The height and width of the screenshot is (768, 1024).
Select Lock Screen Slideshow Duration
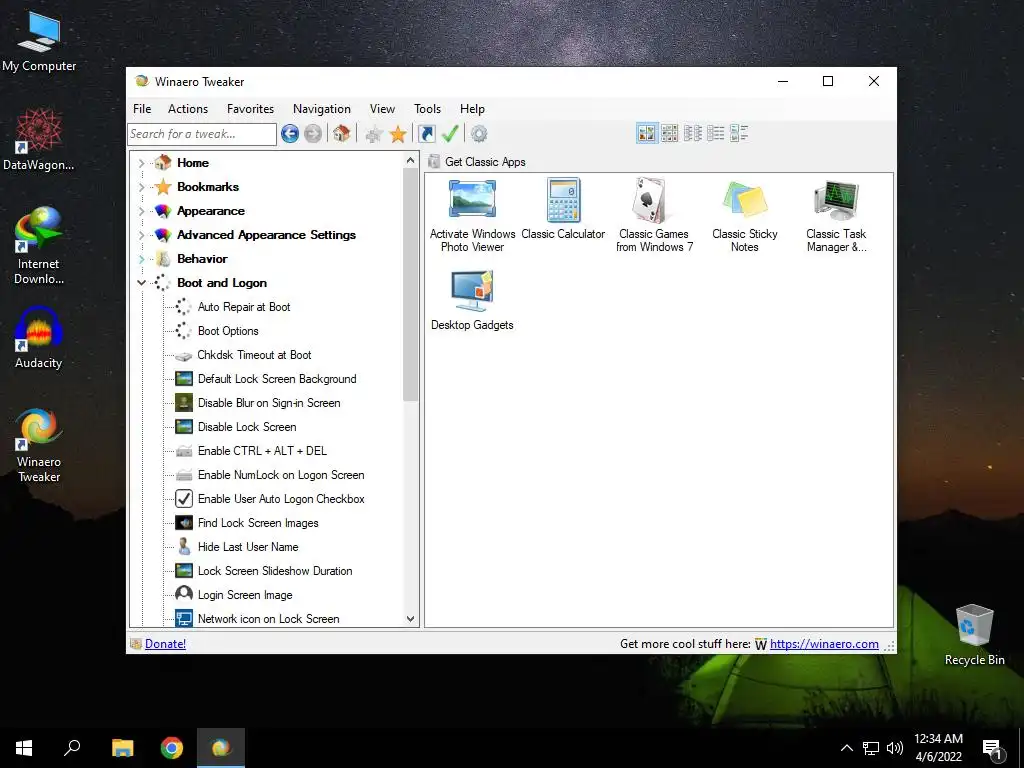point(275,571)
